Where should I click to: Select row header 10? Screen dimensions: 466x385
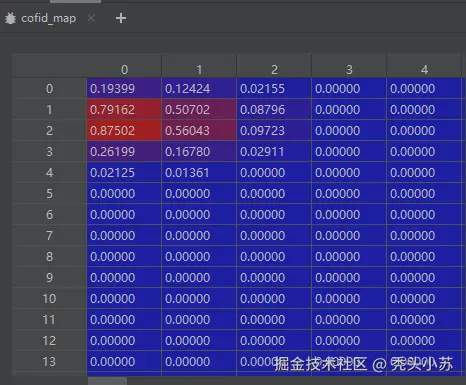(49, 299)
